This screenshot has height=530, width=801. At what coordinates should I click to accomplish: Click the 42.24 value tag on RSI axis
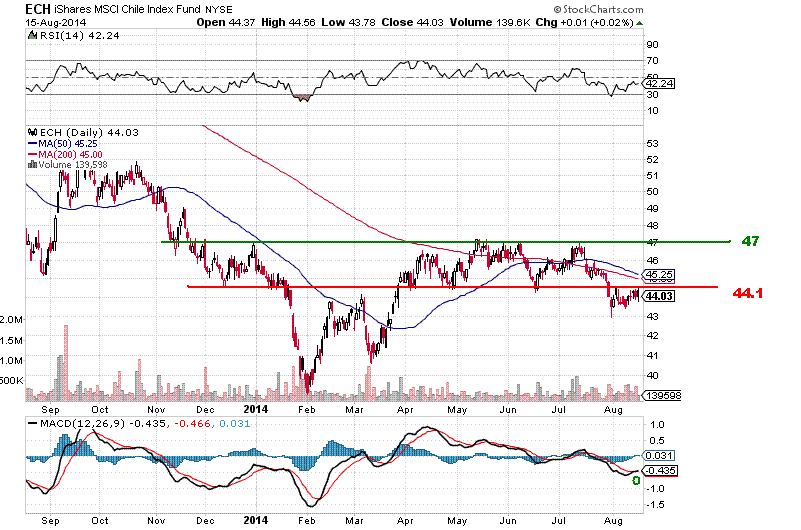tap(659, 83)
